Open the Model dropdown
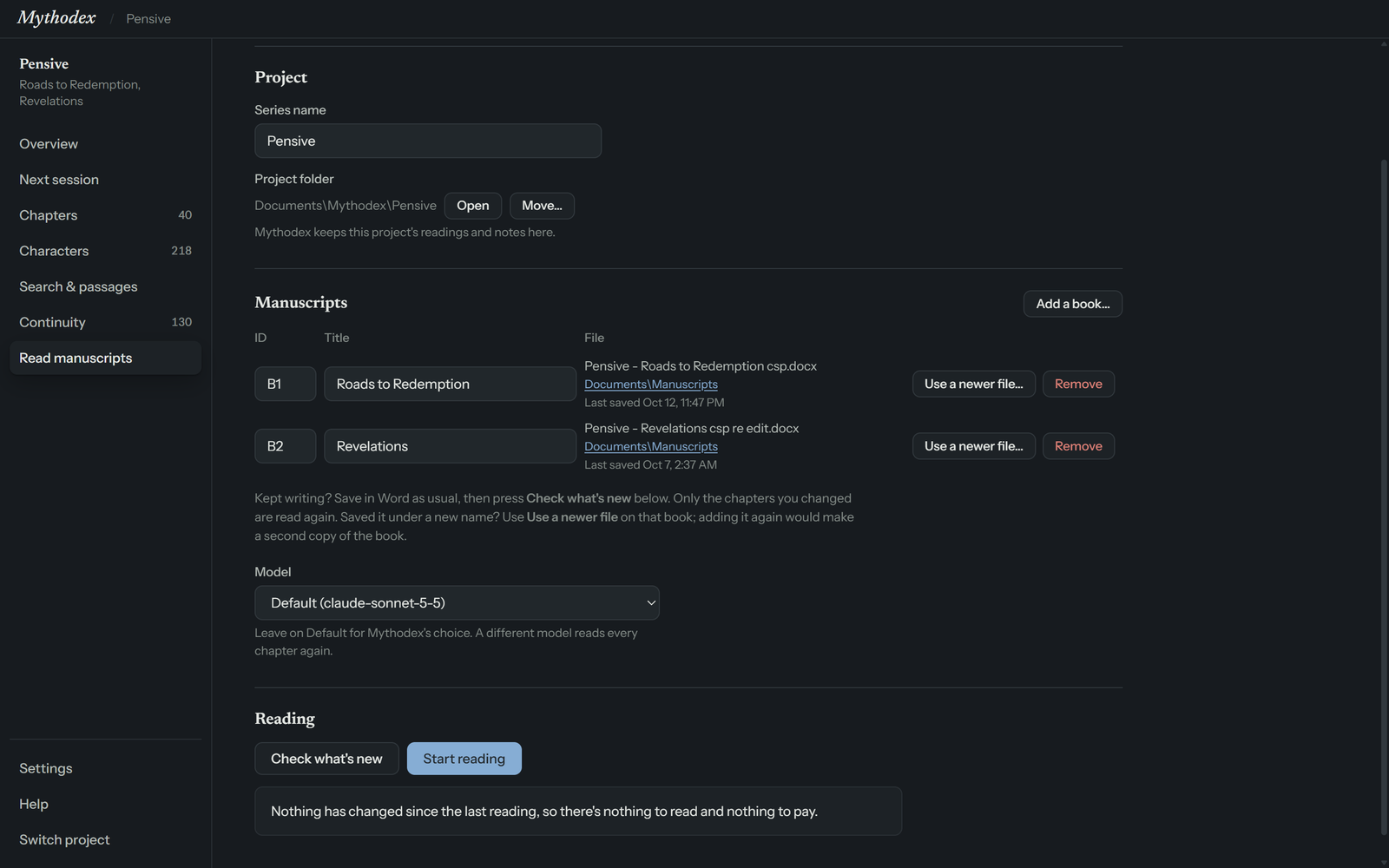 [x=457, y=602]
